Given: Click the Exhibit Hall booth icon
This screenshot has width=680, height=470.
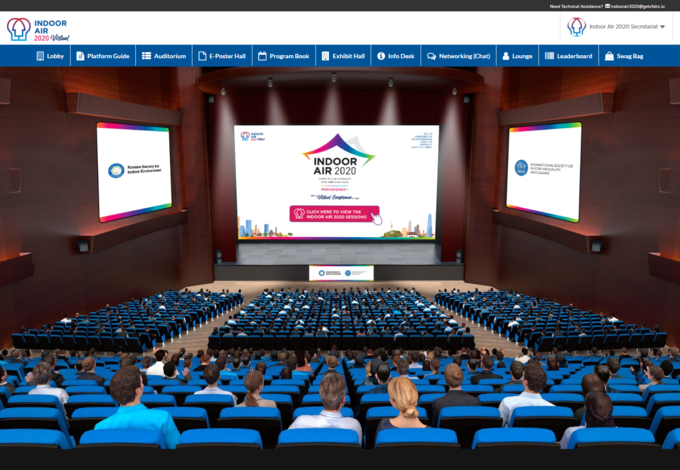Looking at the screenshot, I should (x=325, y=56).
